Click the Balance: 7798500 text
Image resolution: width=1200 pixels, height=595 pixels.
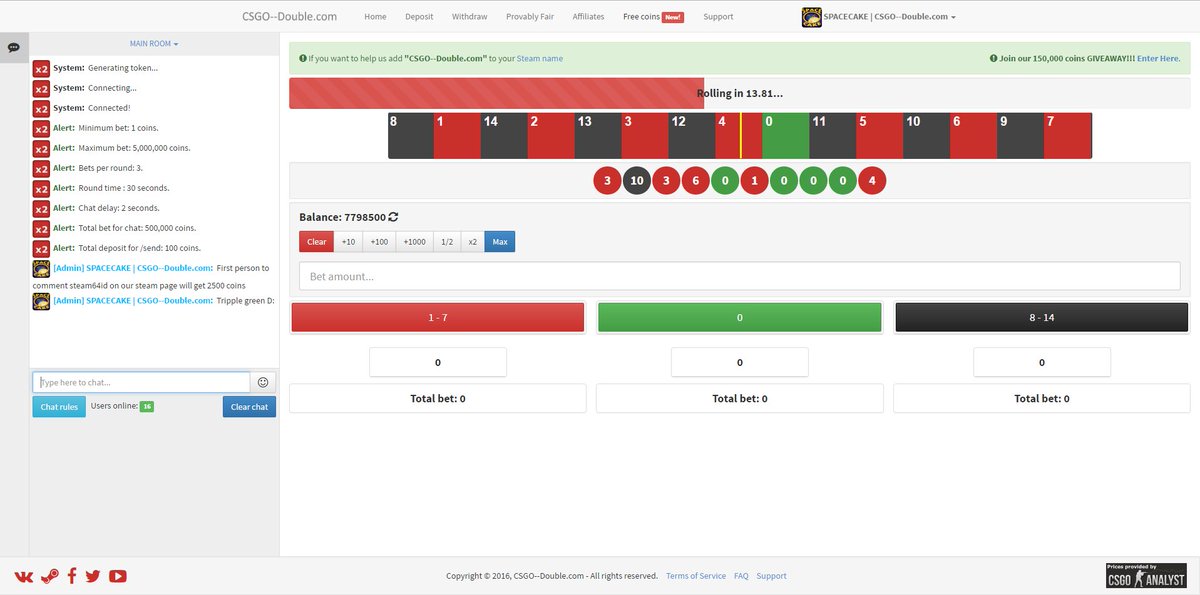343,217
